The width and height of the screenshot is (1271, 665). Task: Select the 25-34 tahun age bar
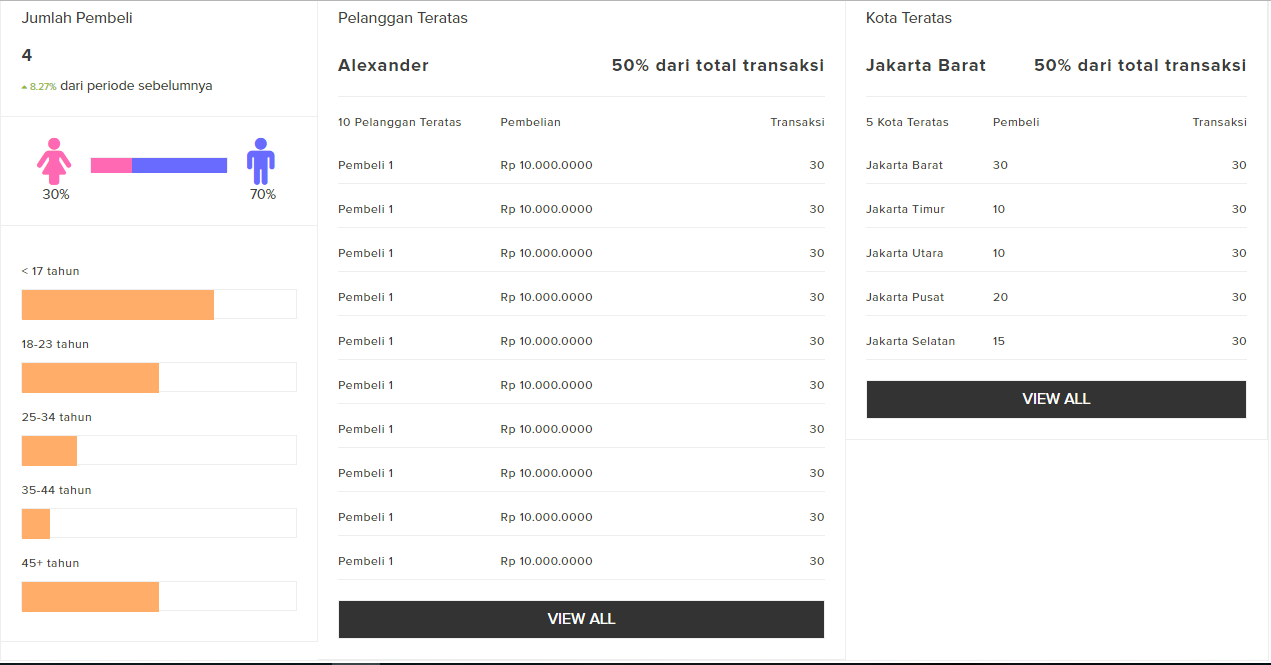coord(159,450)
